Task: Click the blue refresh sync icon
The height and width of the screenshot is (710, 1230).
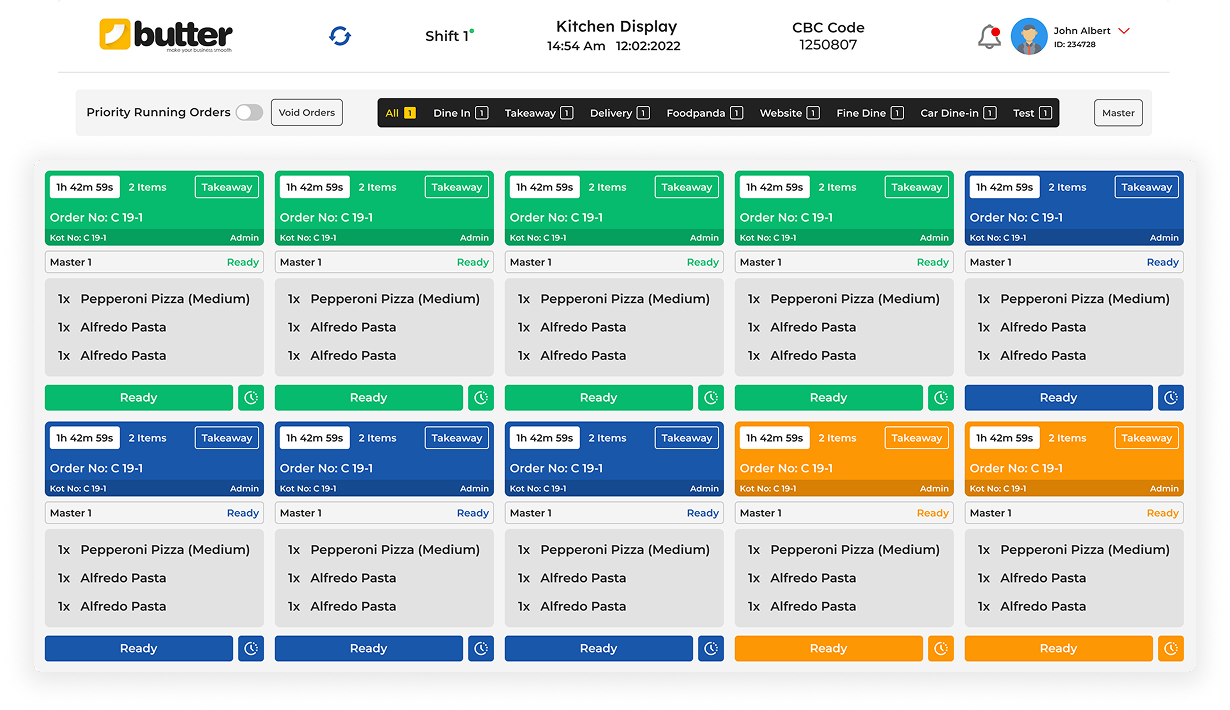Action: 340,36
